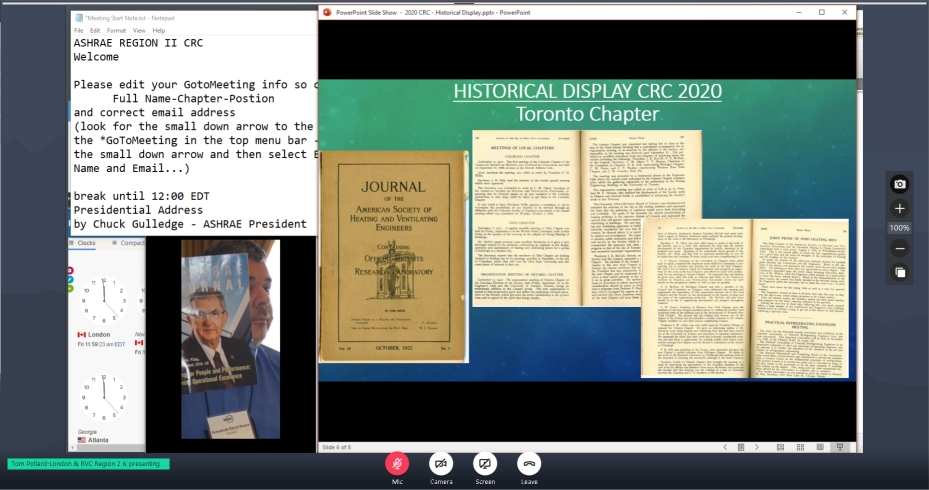Go to previous slide in slideshow bar
The height and width of the screenshot is (490, 929).
[725, 447]
